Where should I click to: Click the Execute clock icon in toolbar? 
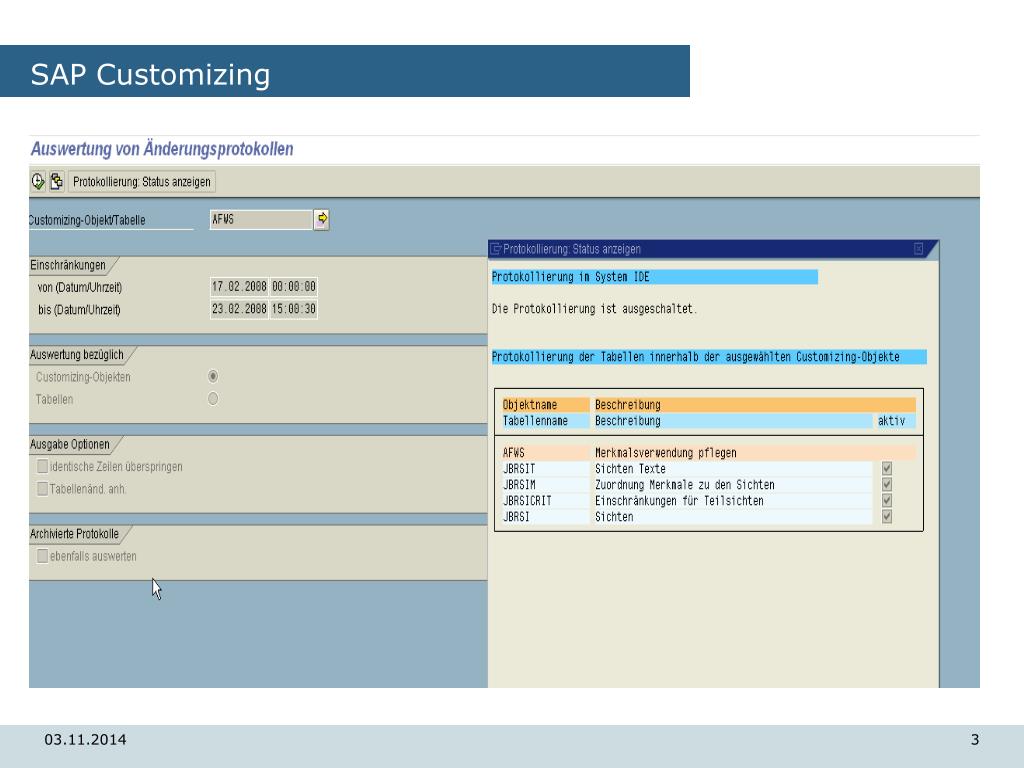click(x=38, y=182)
